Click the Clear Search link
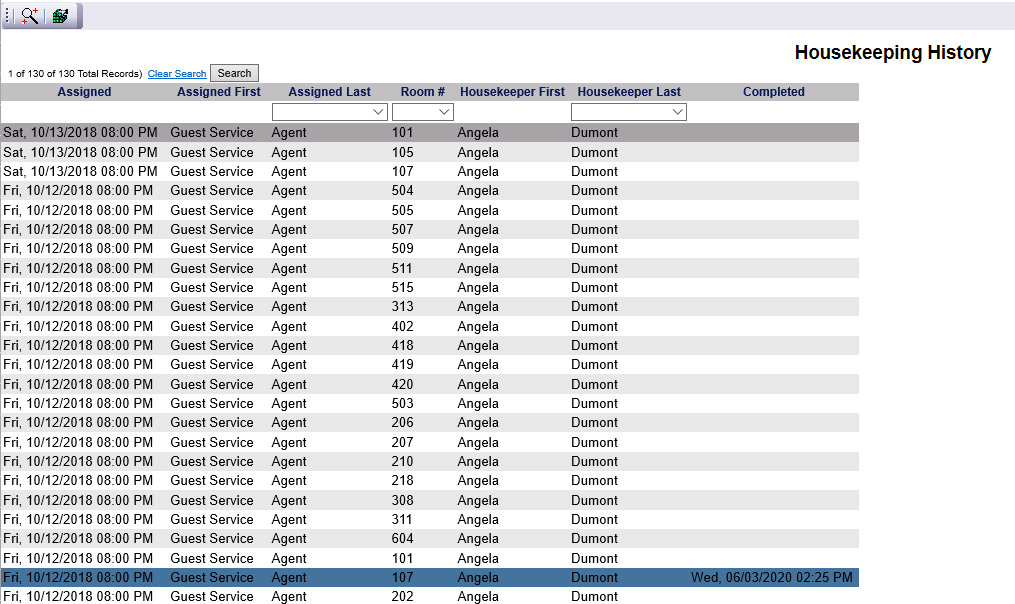This screenshot has width=1015, height=604. pos(177,74)
